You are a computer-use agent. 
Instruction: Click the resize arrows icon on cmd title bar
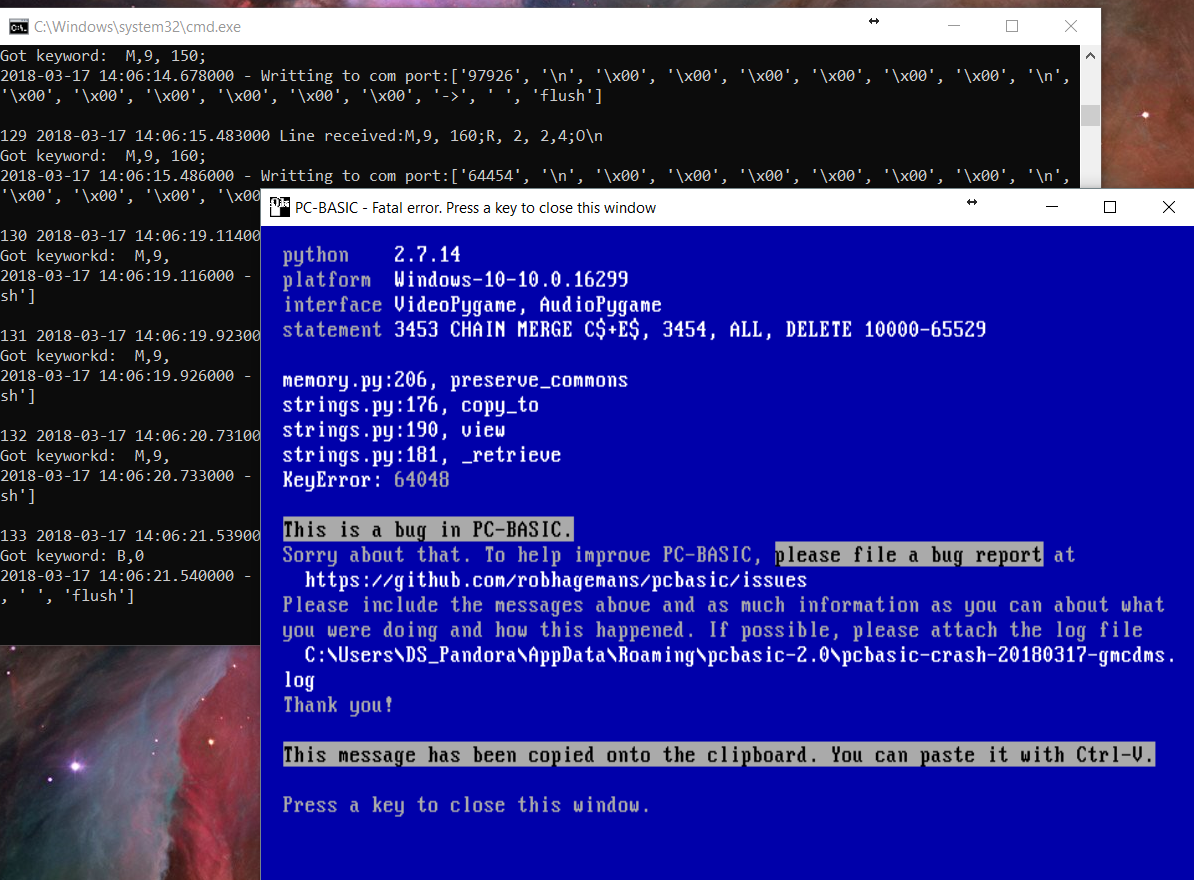(x=873, y=21)
